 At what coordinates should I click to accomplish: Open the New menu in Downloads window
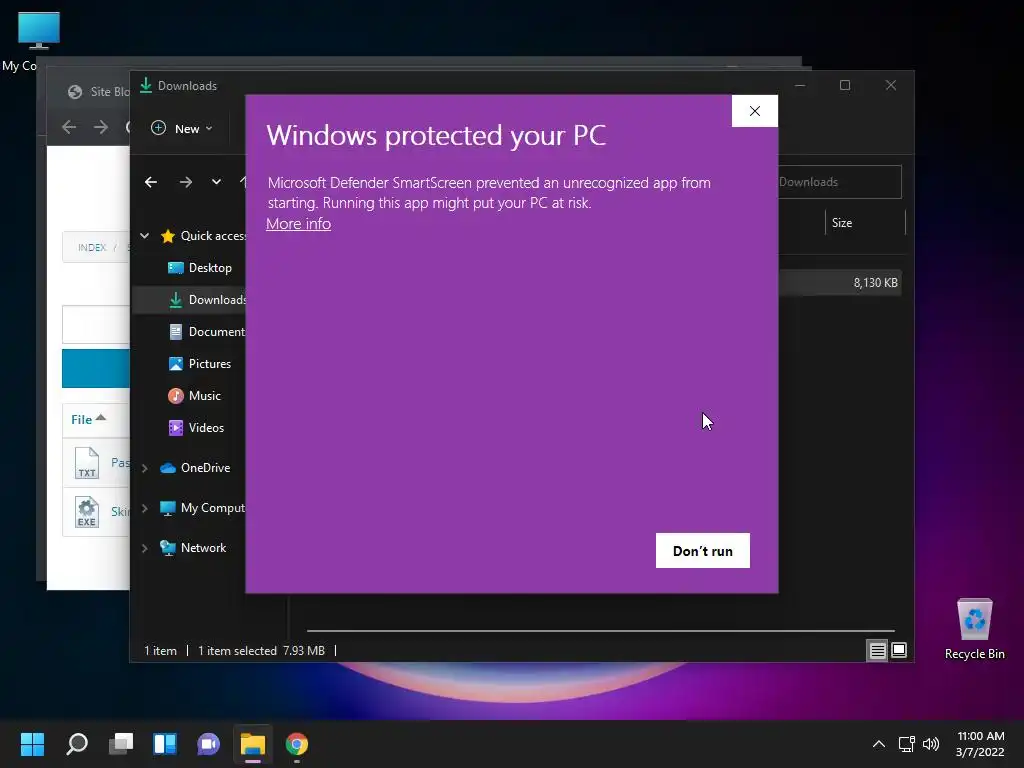pyautogui.click(x=182, y=129)
